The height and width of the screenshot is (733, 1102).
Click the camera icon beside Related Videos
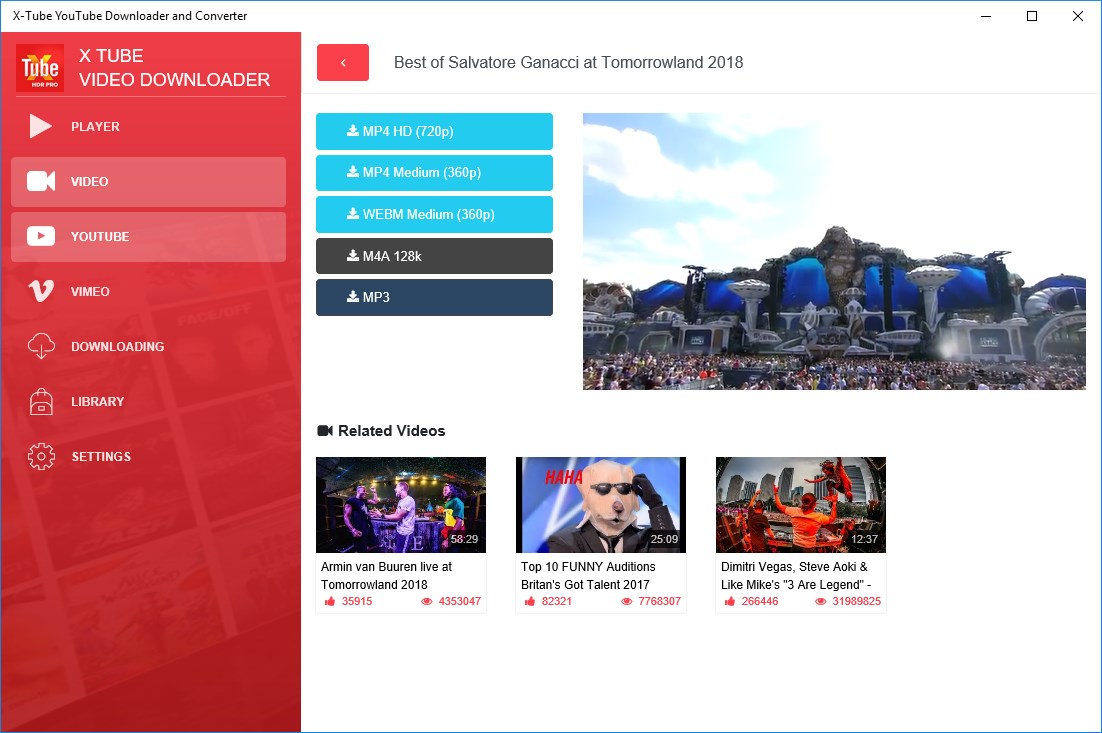click(325, 431)
